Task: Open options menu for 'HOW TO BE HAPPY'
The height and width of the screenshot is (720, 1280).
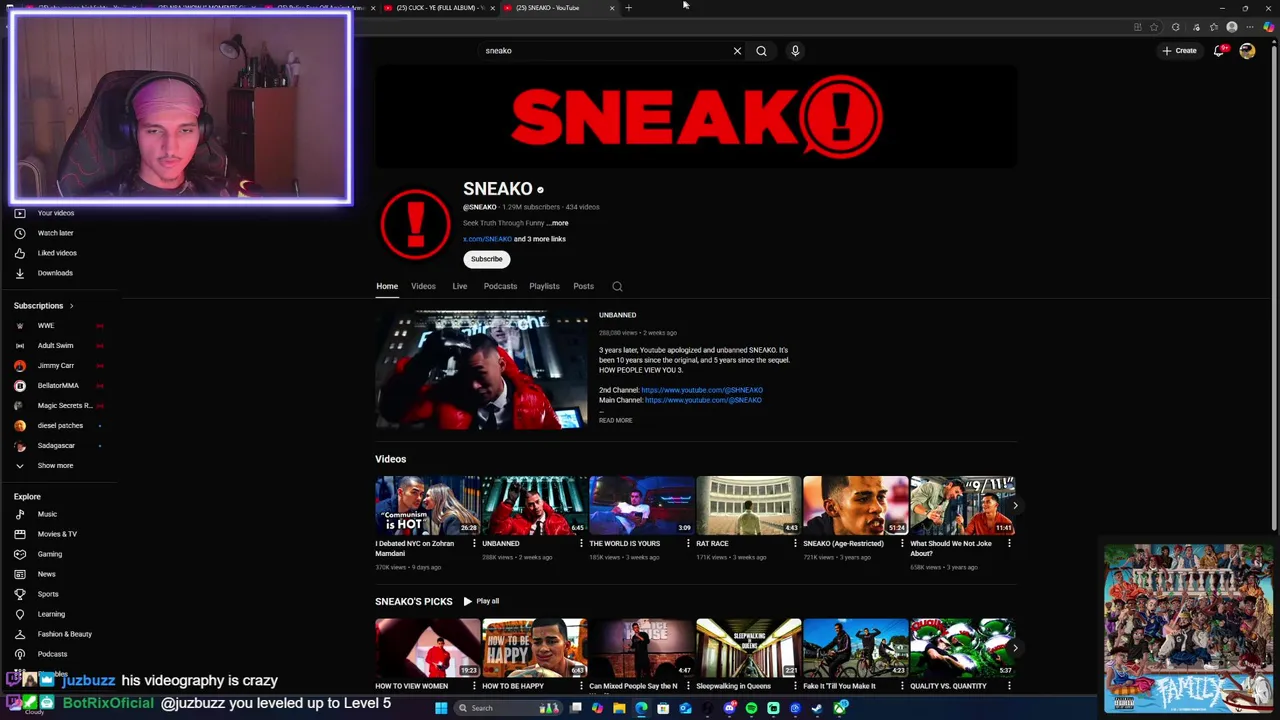Action: 580,686
